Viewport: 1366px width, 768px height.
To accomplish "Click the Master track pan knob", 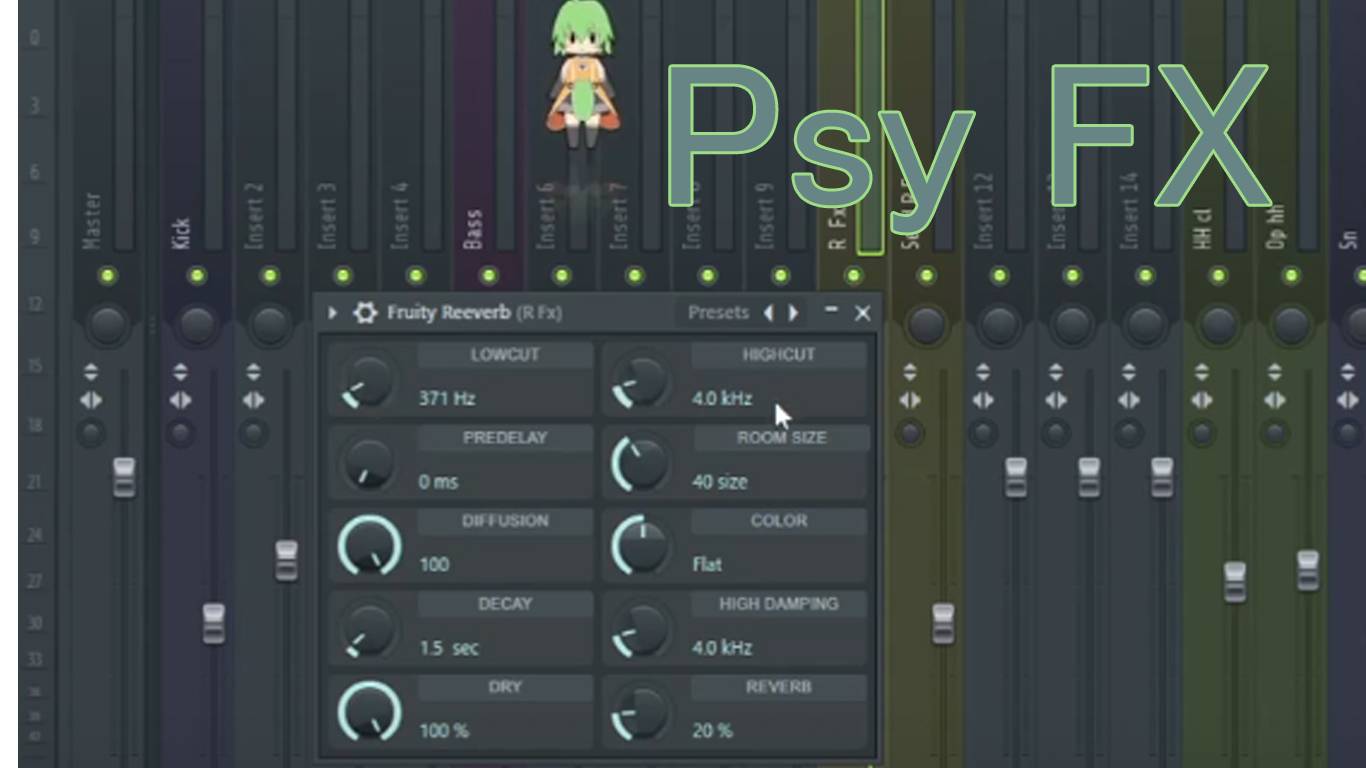I will pyautogui.click(x=108, y=324).
